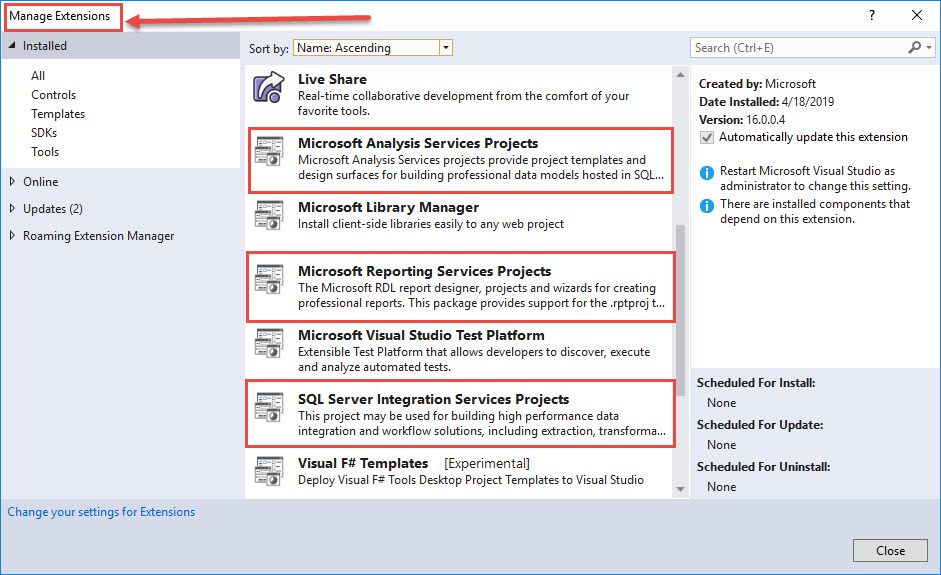The image size is (941, 575).
Task: Click the Visual F# Templates icon
Action: [268, 471]
